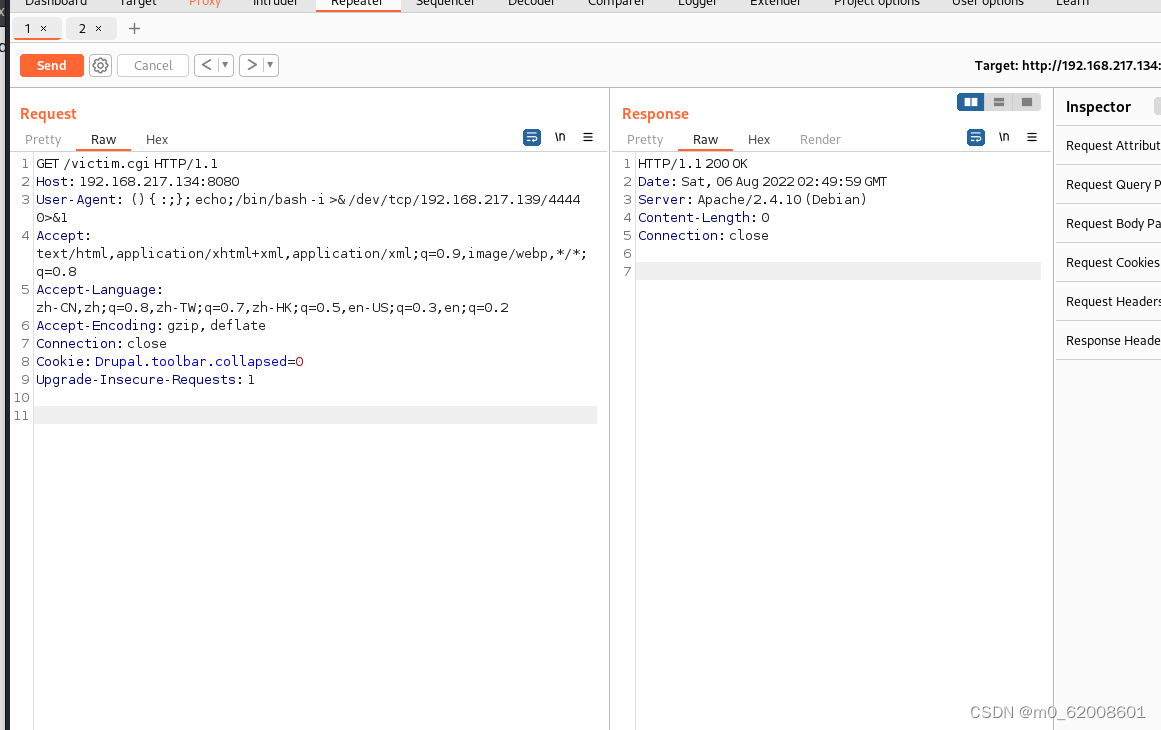Click the Cookie Drupal.toolbar.collapsed line
Viewport: 1161px width, 730px height.
click(170, 361)
